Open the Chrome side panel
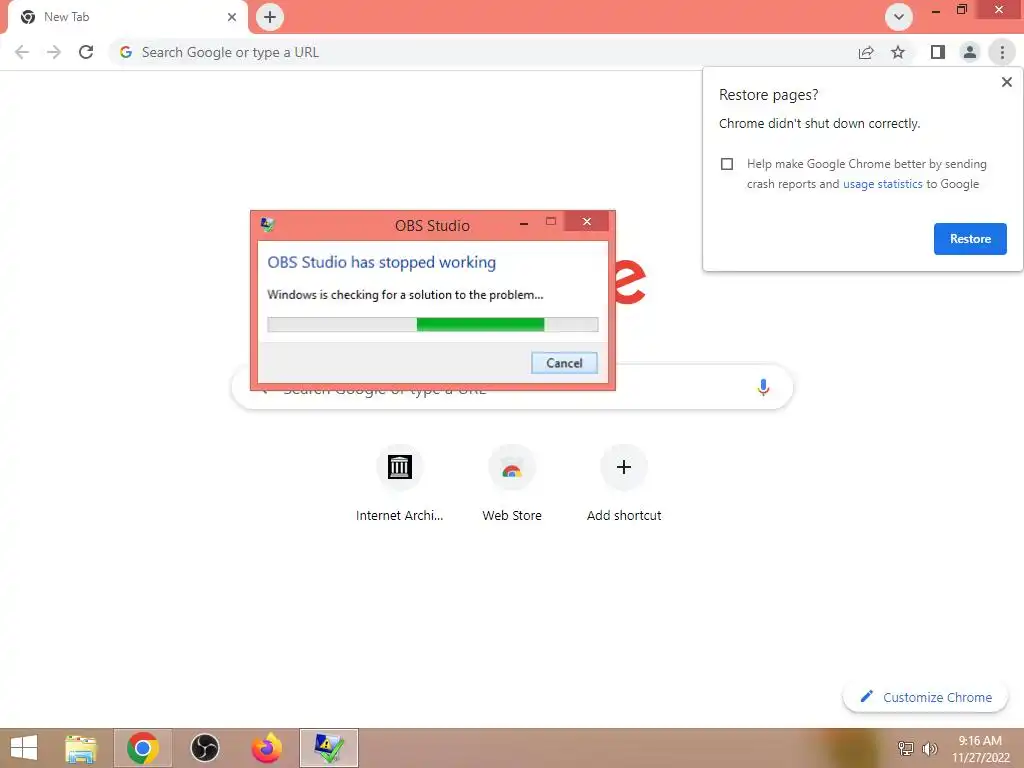The height and width of the screenshot is (768, 1024). click(937, 52)
